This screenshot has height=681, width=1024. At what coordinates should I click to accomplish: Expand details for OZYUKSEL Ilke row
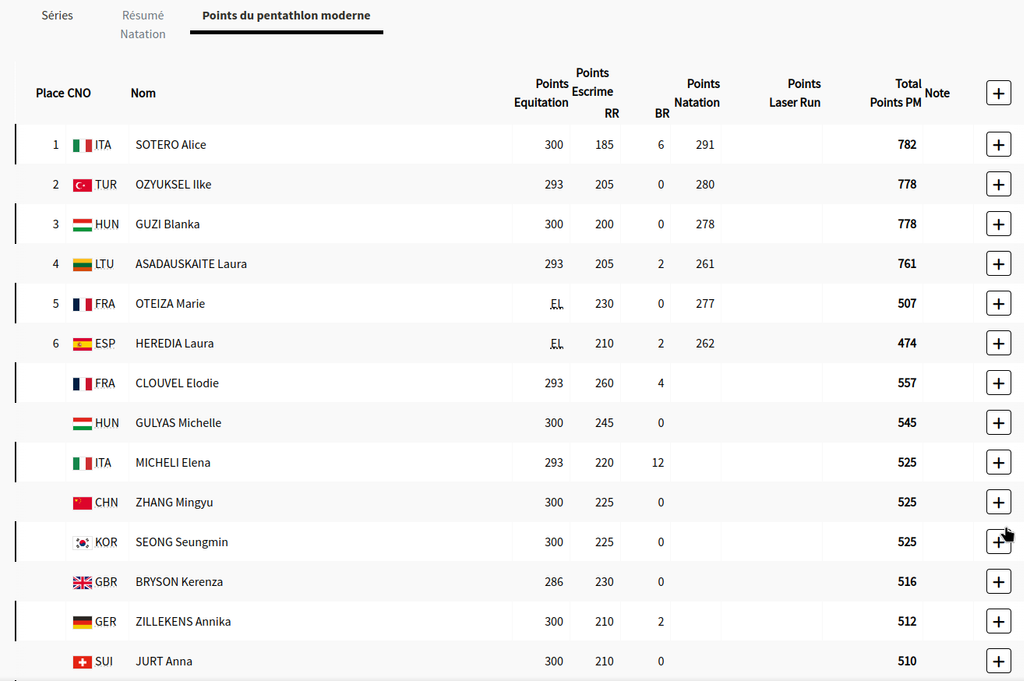point(998,185)
